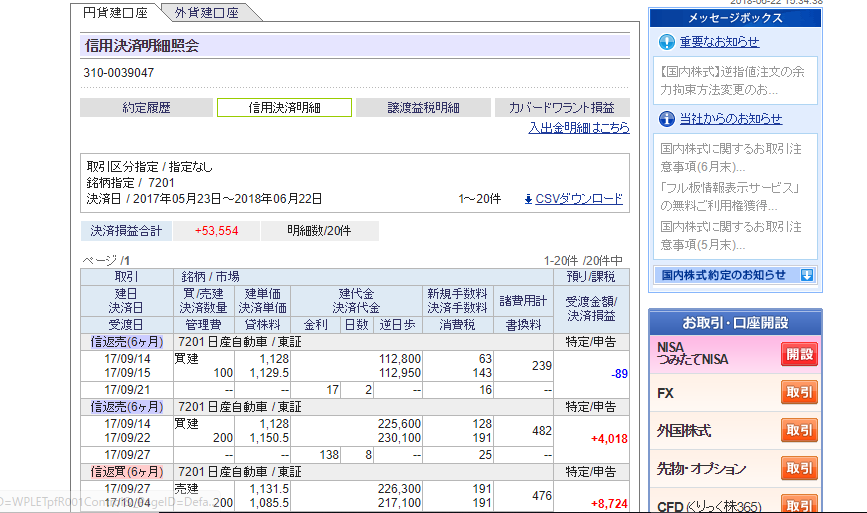Click the -89 決済損益 value
The image size is (867, 513).
pos(619,374)
